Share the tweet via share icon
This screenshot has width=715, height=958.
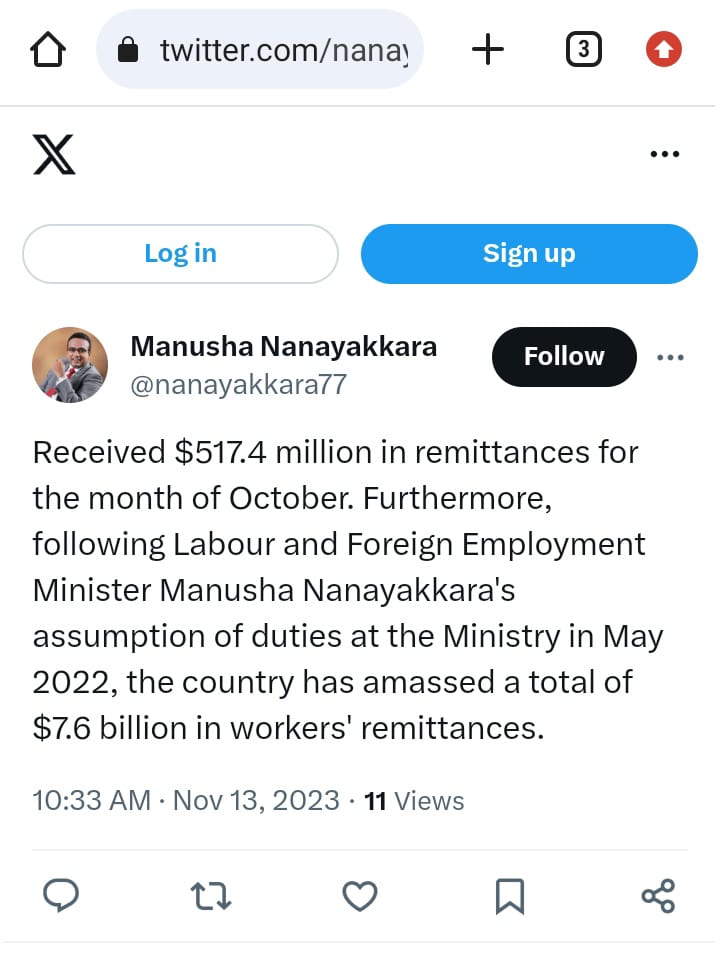pos(658,896)
